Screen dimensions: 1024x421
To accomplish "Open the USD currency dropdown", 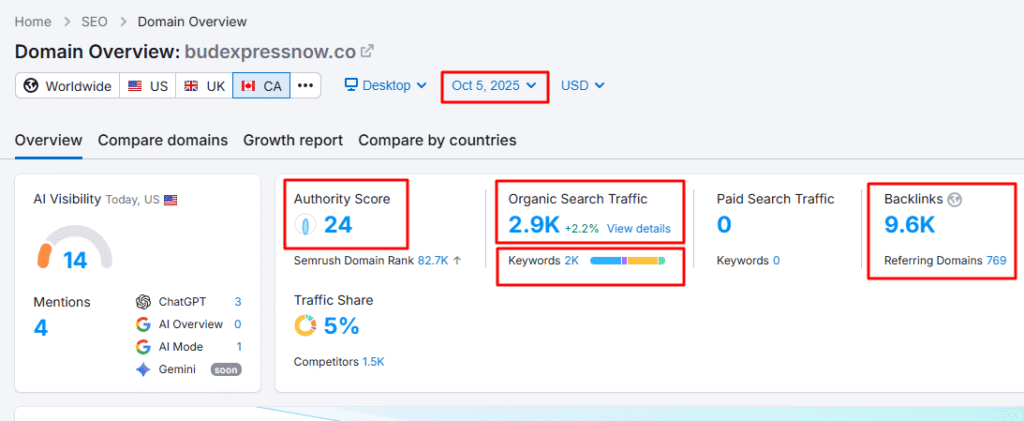I will click(x=583, y=86).
